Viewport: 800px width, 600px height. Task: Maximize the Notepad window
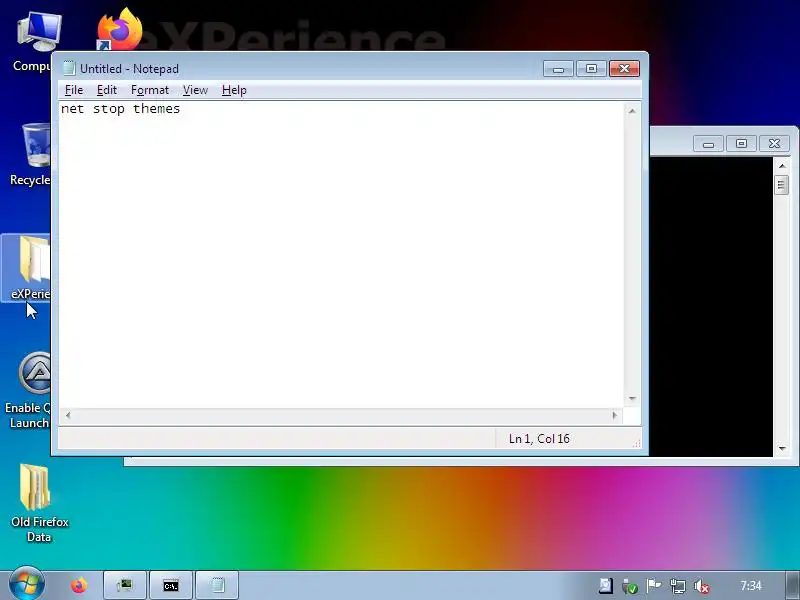pos(591,69)
